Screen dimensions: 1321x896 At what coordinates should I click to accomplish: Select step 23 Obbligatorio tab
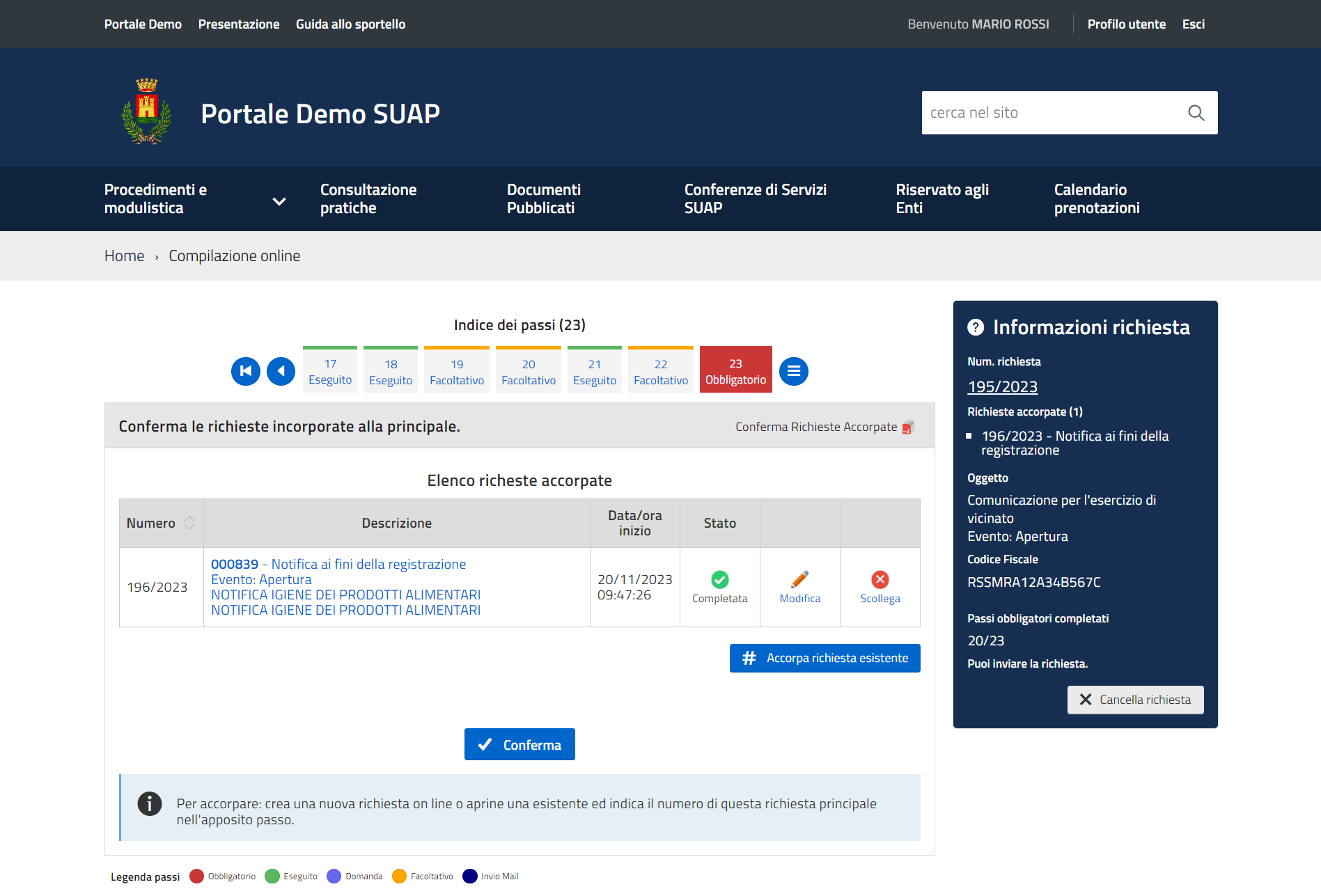[x=735, y=372]
